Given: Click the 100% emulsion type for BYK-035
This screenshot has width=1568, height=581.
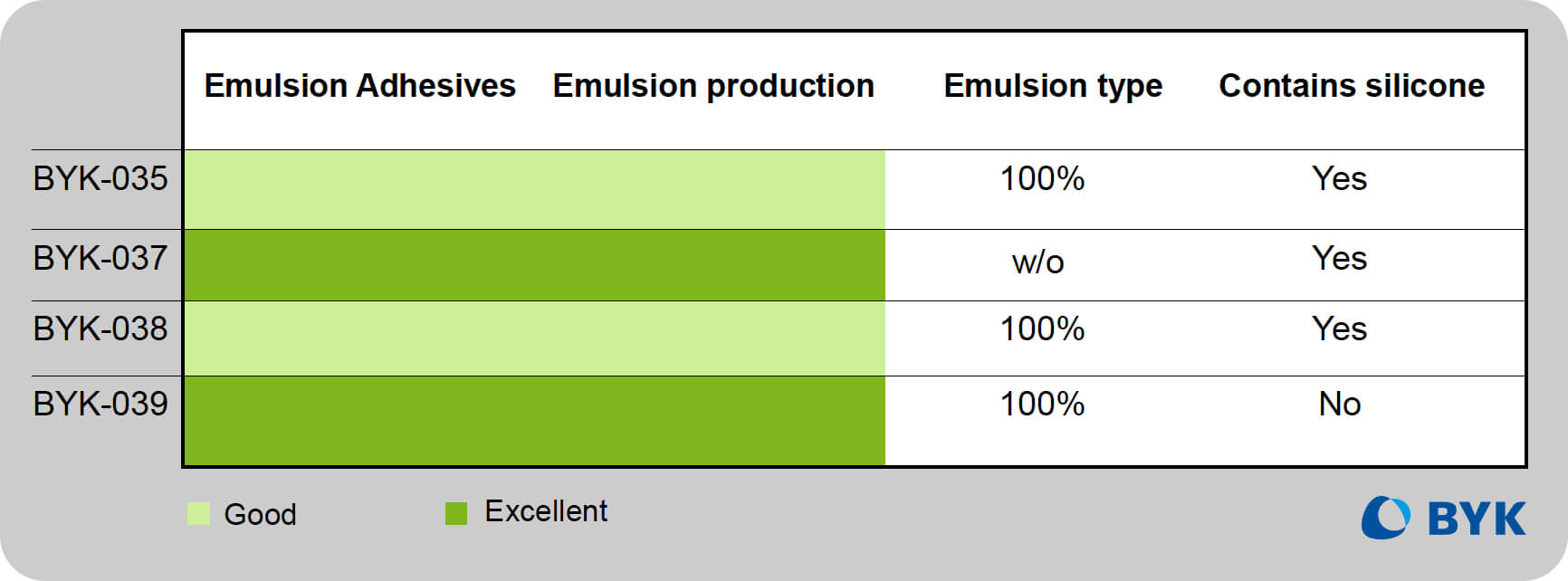Looking at the screenshot, I should tap(1042, 179).
